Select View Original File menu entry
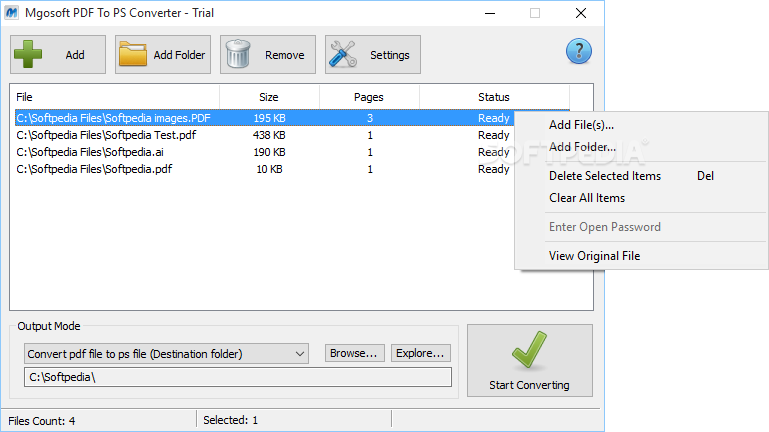The width and height of the screenshot is (769, 432). point(641,256)
